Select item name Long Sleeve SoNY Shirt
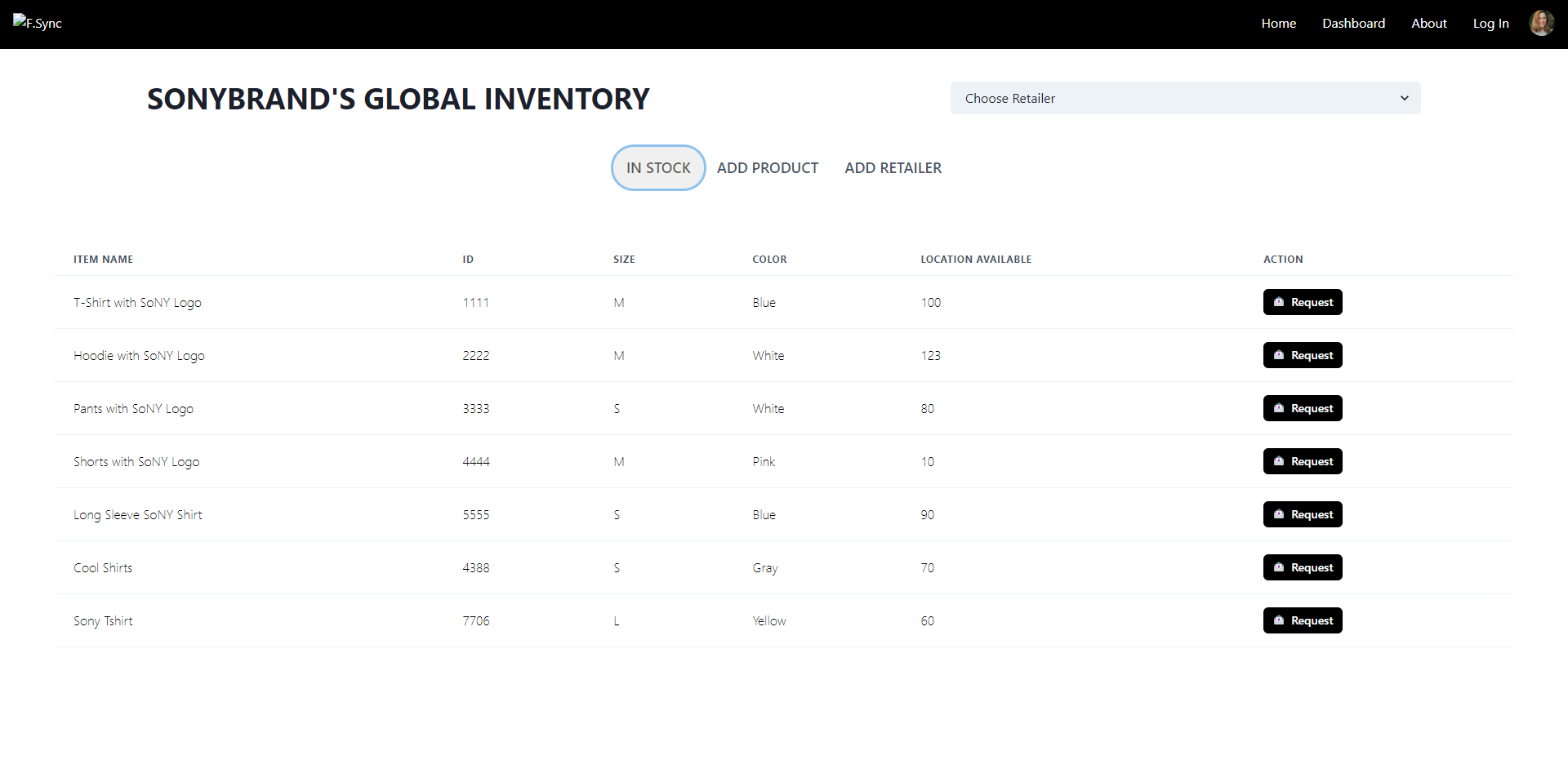This screenshot has width=1568, height=760. coord(138,514)
